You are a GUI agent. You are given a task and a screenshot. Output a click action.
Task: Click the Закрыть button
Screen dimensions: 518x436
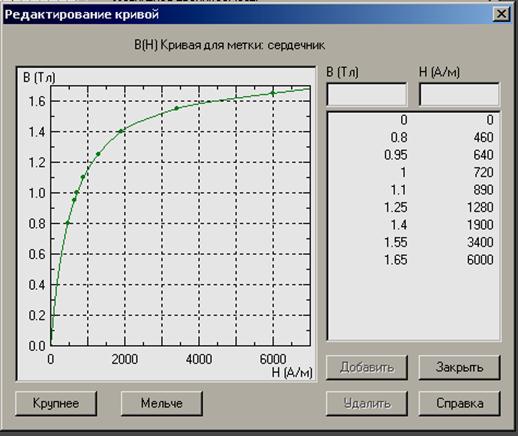click(x=459, y=367)
